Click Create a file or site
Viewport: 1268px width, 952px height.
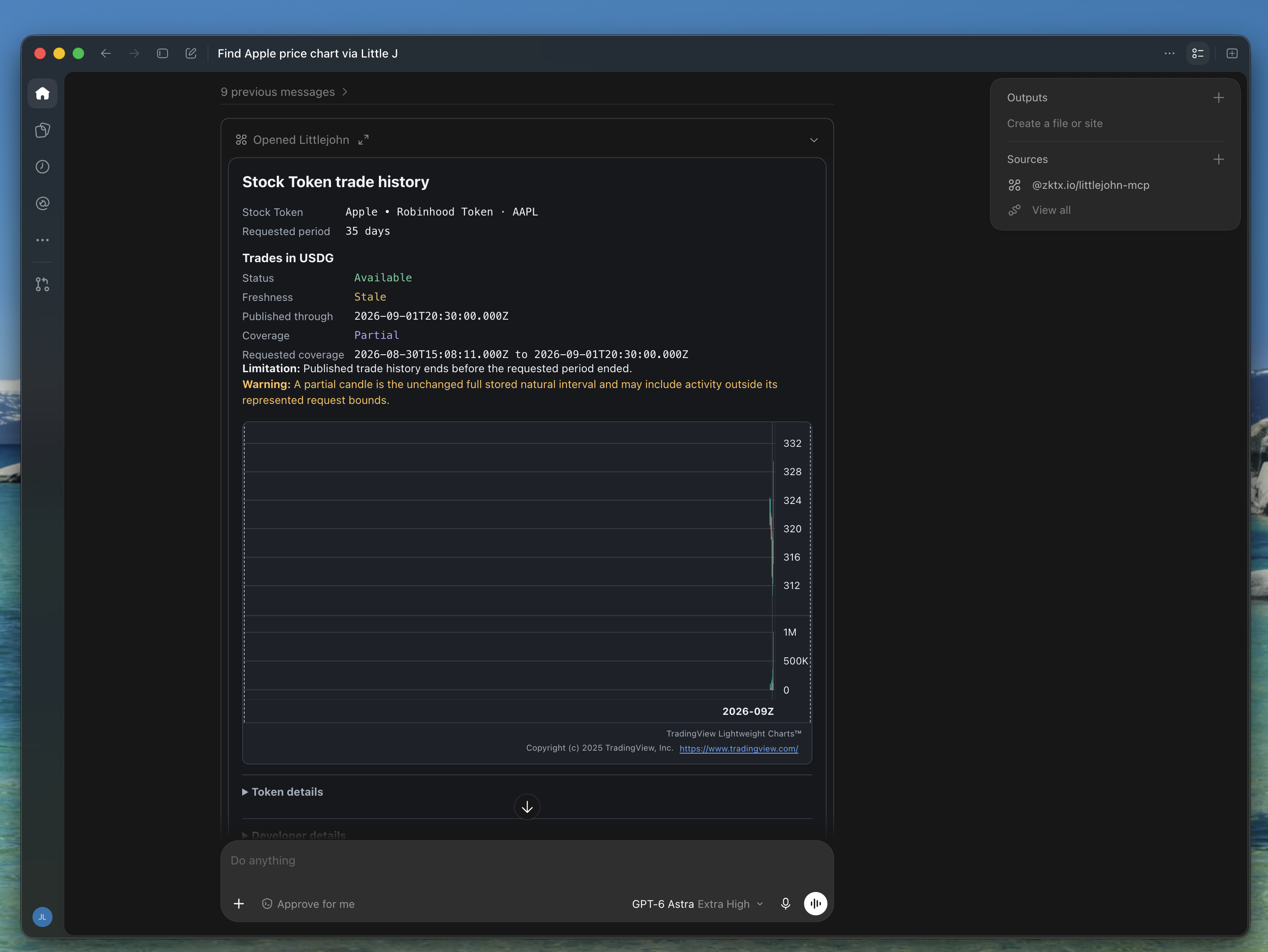[1055, 123]
